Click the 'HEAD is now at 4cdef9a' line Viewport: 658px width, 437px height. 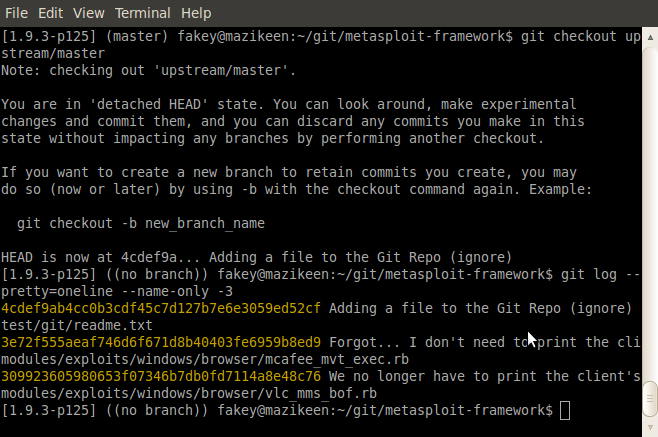(x=256, y=257)
